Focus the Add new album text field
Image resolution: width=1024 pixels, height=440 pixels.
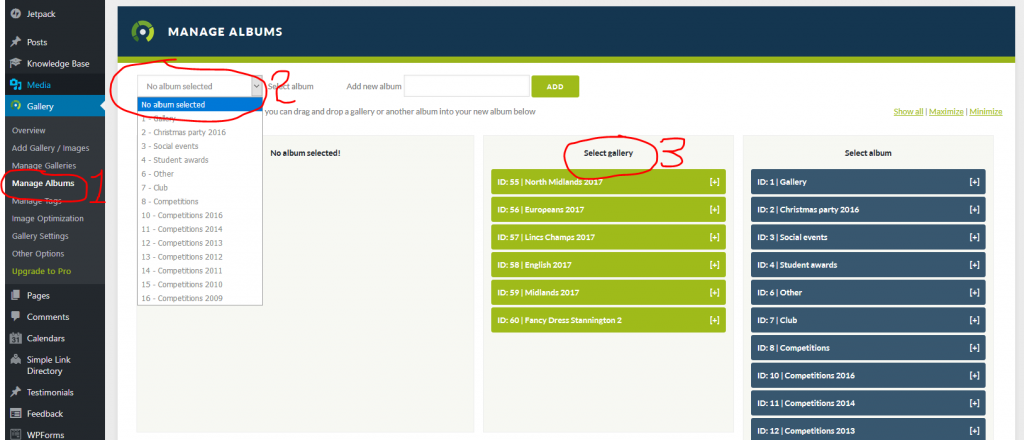[x=466, y=86]
